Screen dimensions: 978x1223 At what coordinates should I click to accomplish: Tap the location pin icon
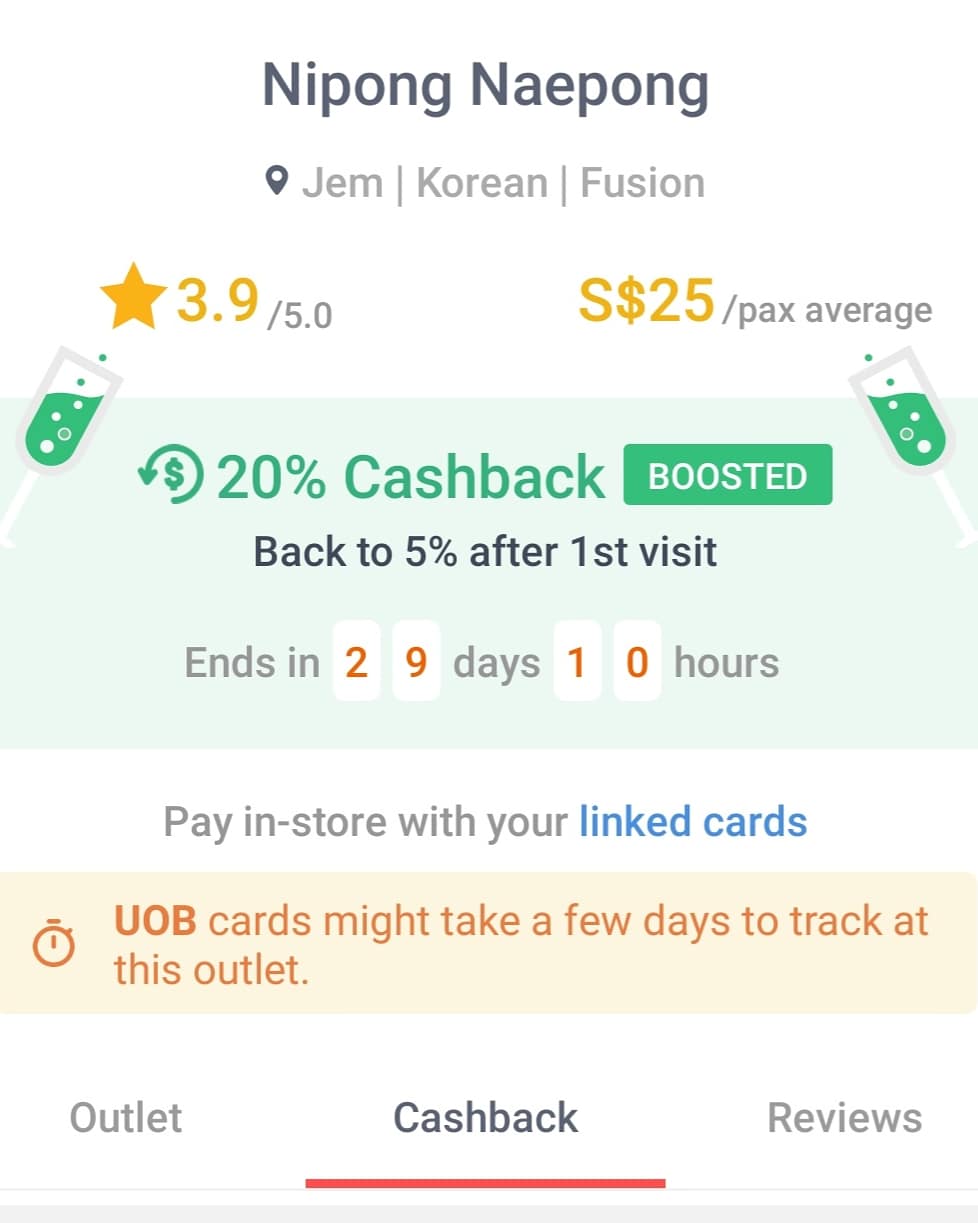[277, 182]
